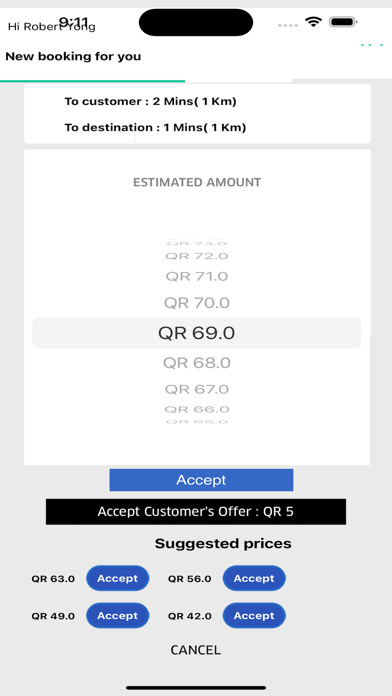Accept the QR 42.0 suggested price

coord(254,616)
